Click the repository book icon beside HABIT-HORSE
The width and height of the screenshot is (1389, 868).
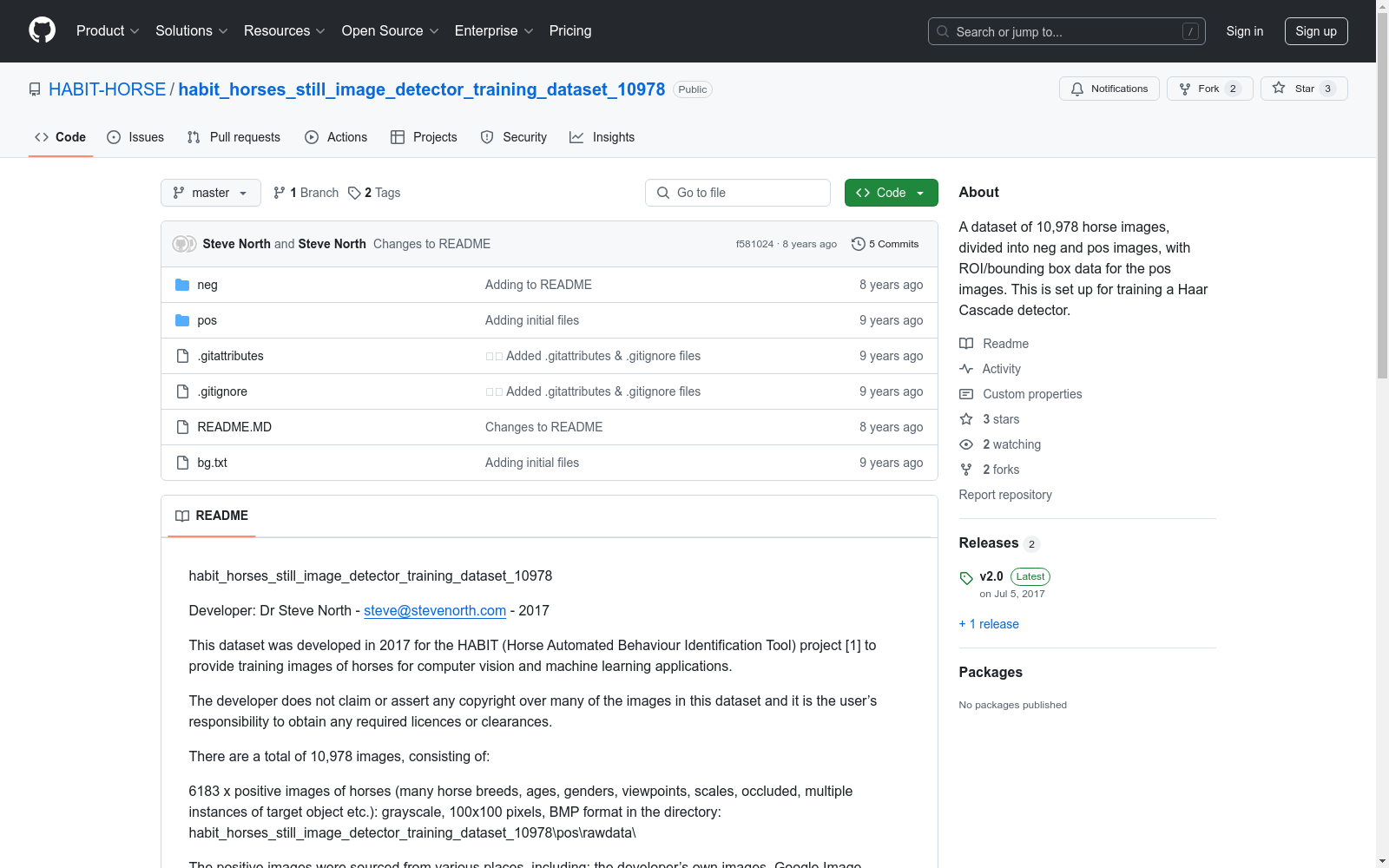coord(35,89)
